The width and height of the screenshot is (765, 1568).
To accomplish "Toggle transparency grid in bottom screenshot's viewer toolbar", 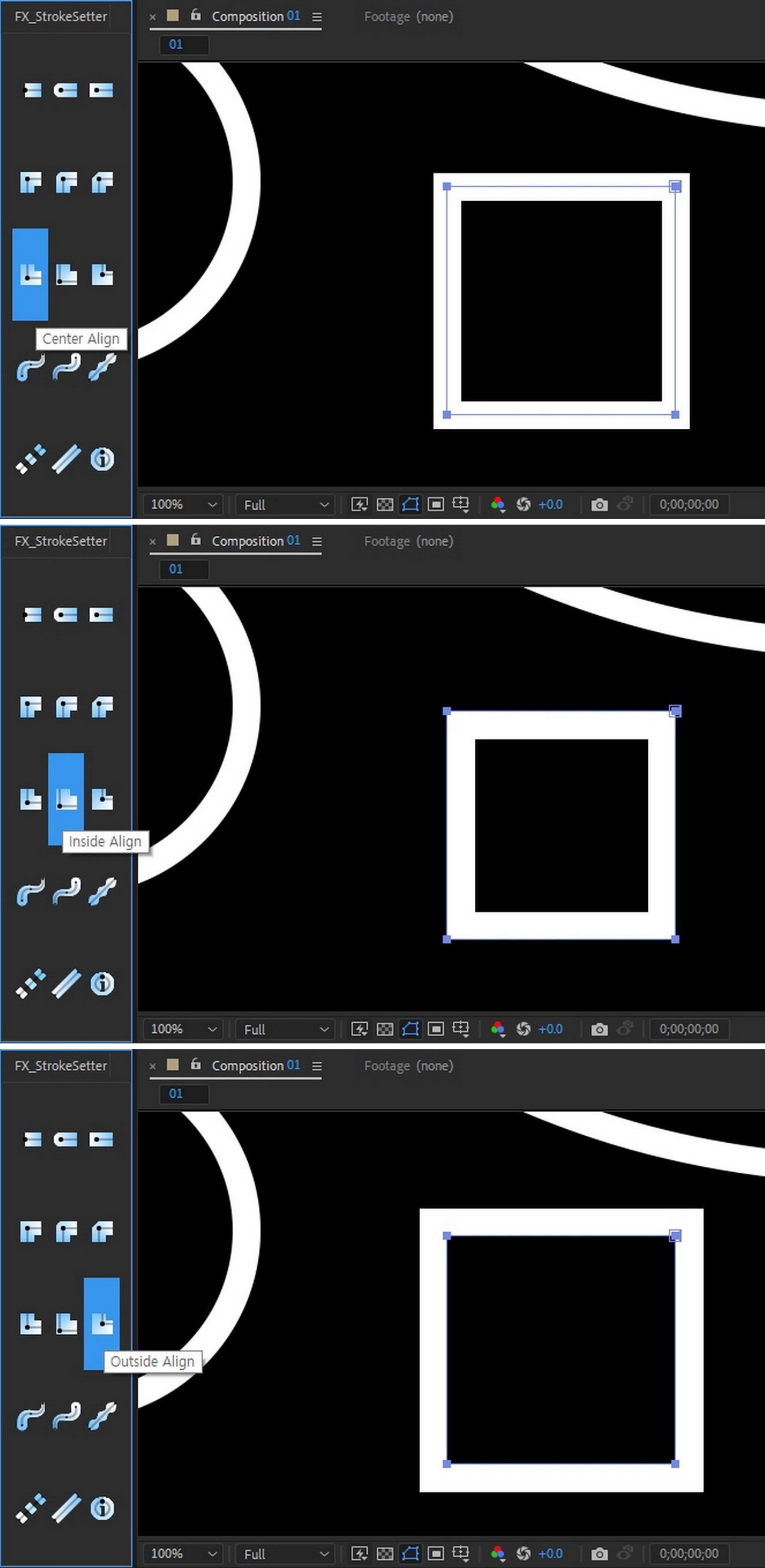I will tap(385, 1554).
